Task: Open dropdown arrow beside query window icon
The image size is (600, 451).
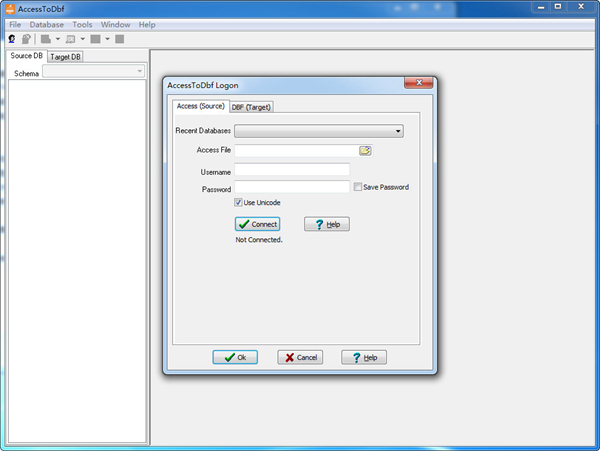Action: pyautogui.click(x=83, y=39)
